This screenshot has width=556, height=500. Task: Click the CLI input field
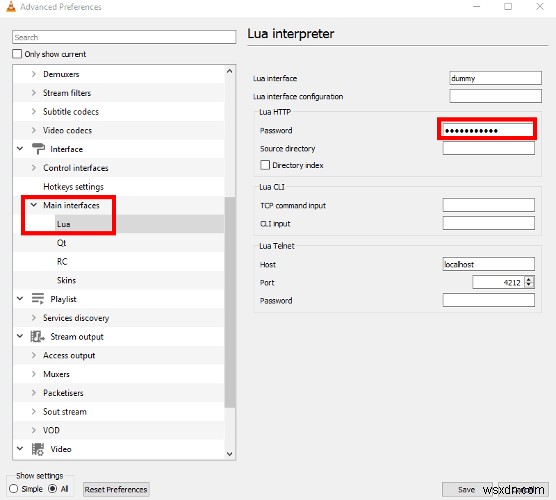489,223
